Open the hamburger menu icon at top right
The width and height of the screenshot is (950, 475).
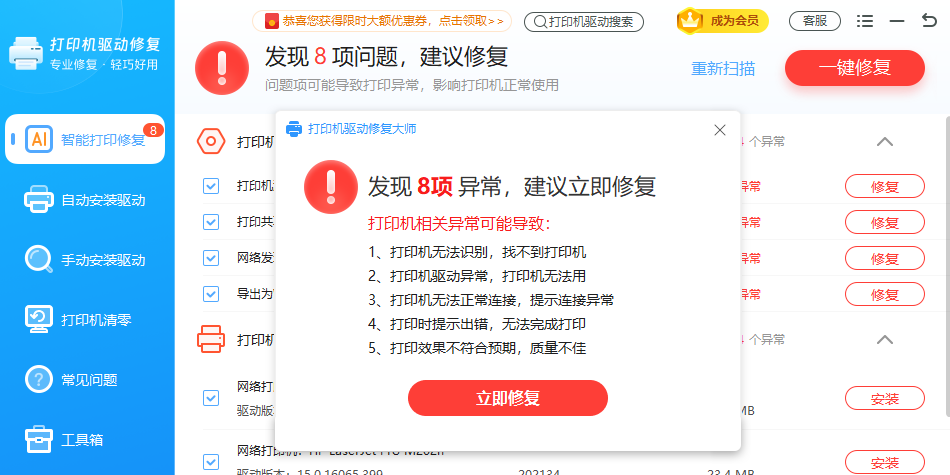[x=865, y=21]
